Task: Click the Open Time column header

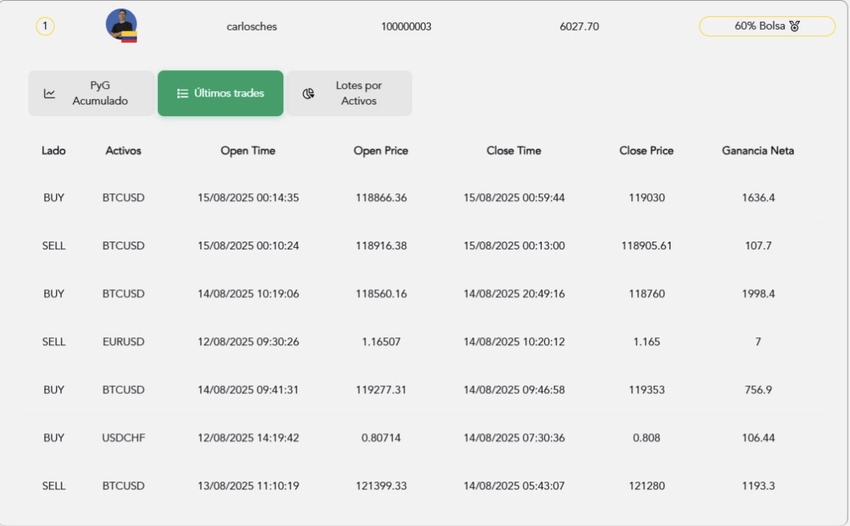Action: 248,151
